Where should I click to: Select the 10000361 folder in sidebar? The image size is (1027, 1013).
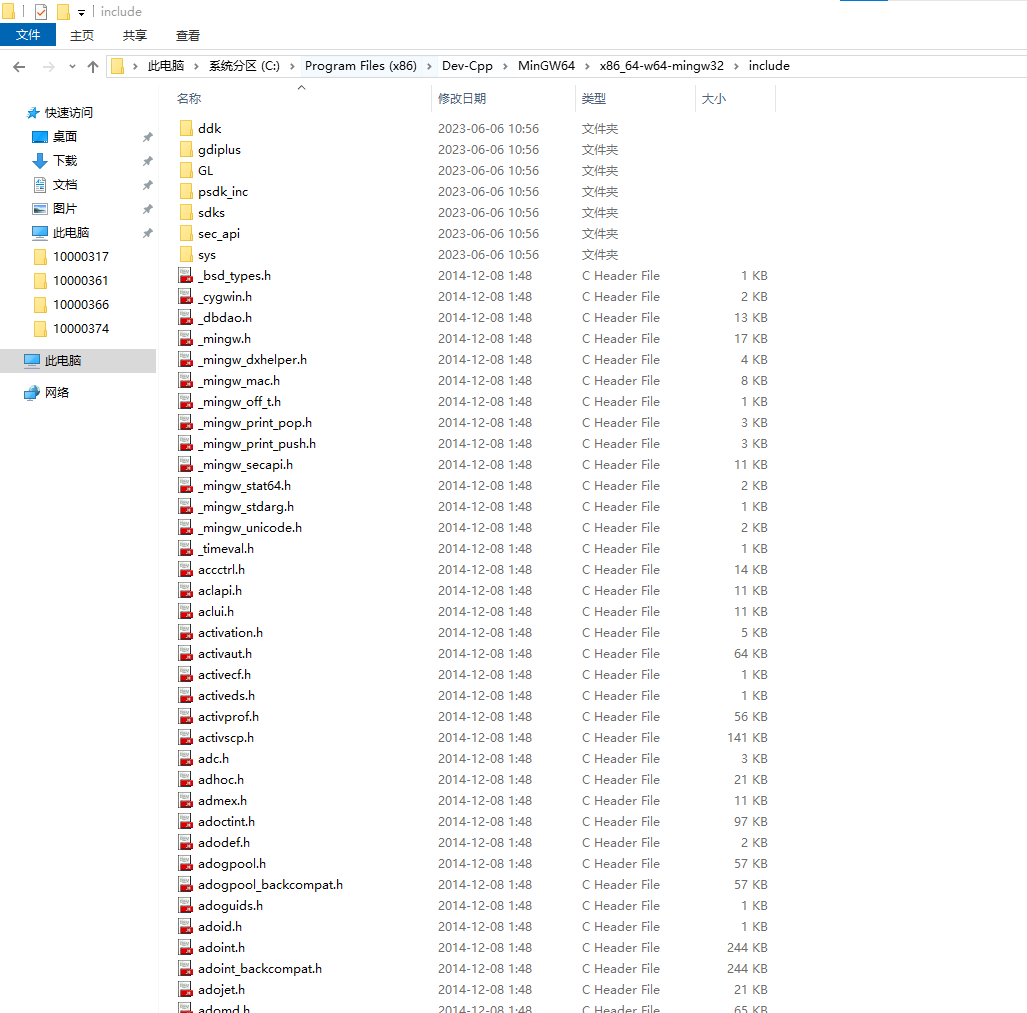coord(80,281)
